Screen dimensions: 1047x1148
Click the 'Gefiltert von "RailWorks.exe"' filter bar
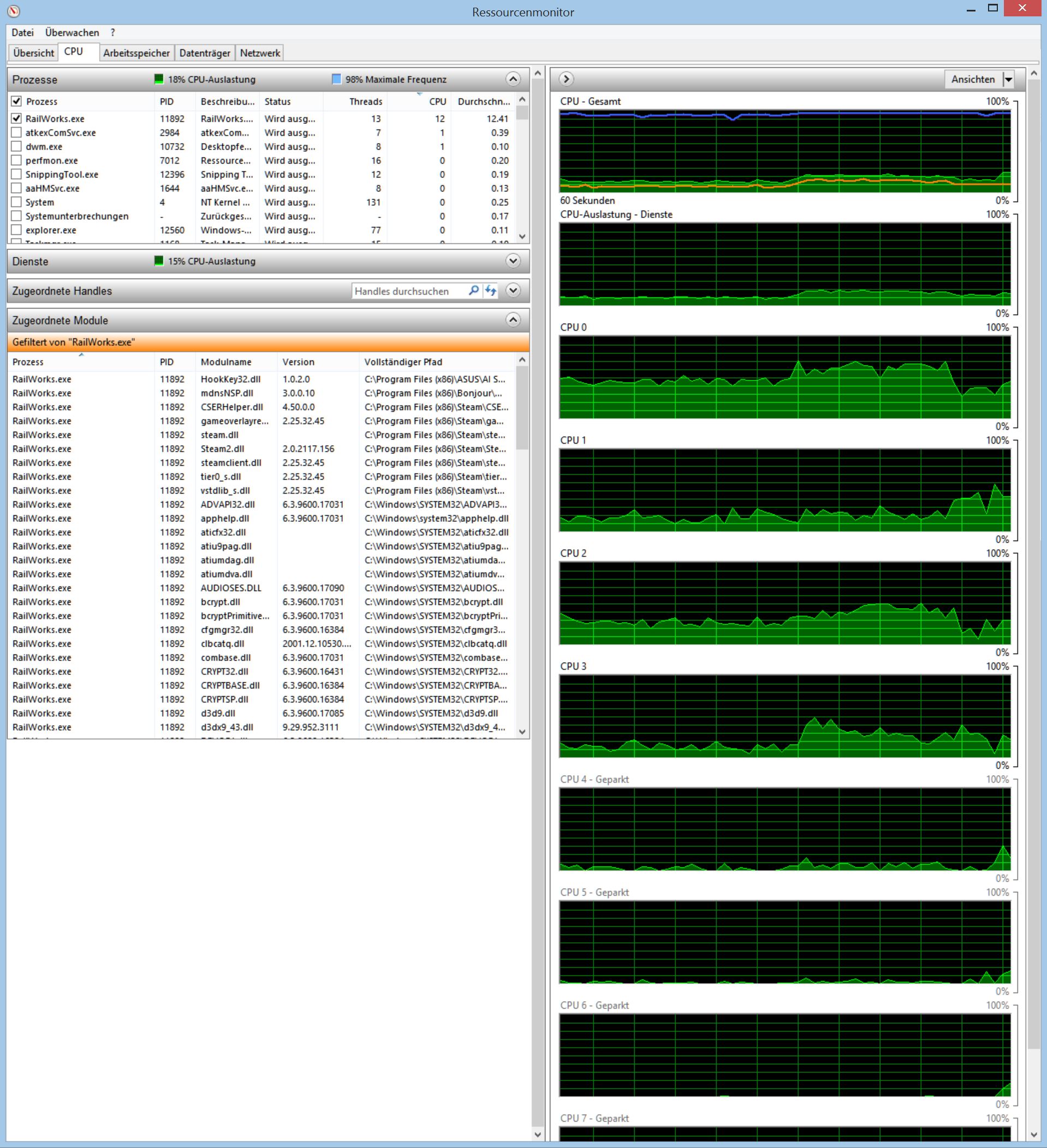click(268, 342)
